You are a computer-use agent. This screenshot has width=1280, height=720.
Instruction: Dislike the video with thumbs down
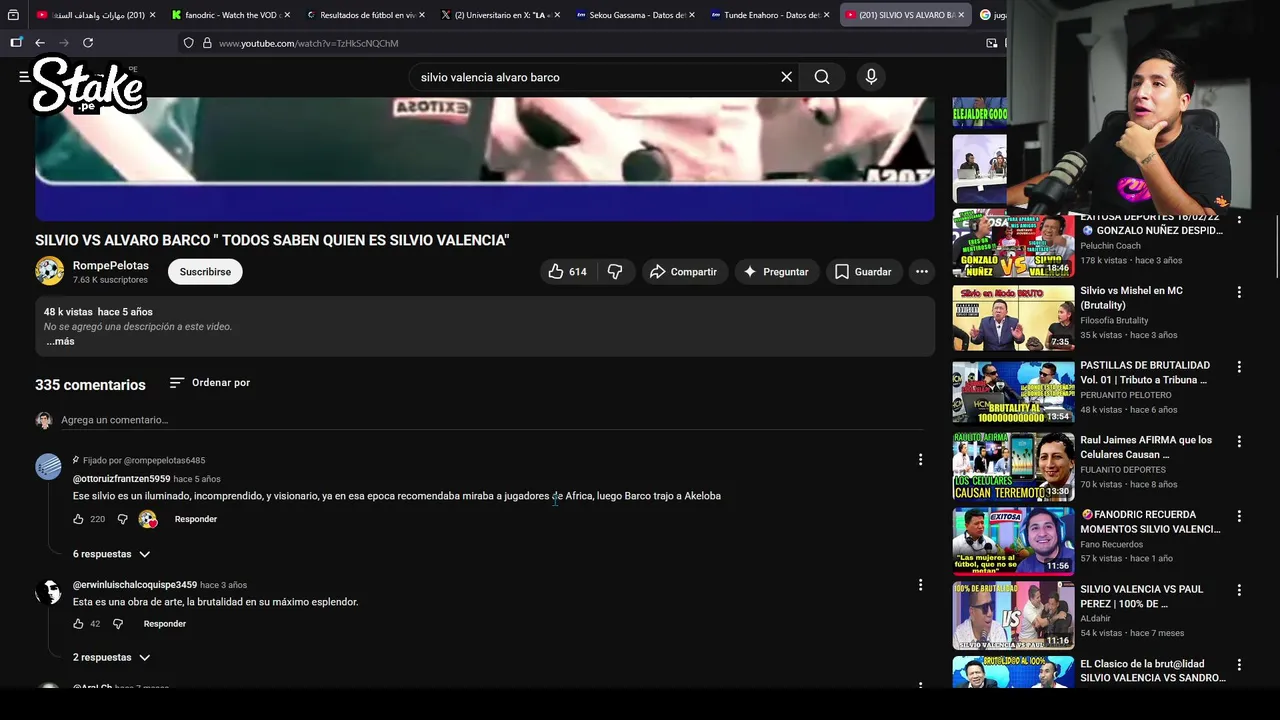[x=615, y=272]
